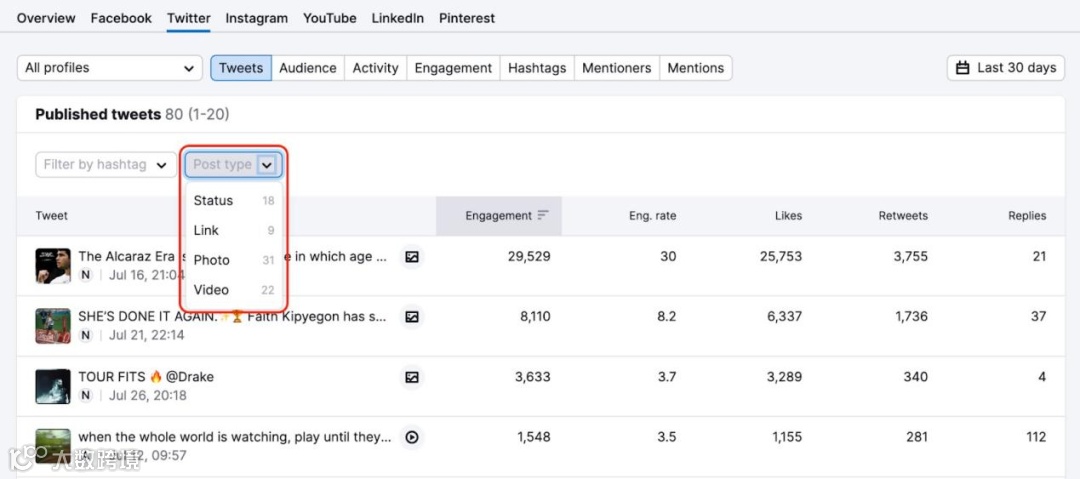
Task: Click the photo icon on Faith Kipyegon tweet
Action: point(411,317)
